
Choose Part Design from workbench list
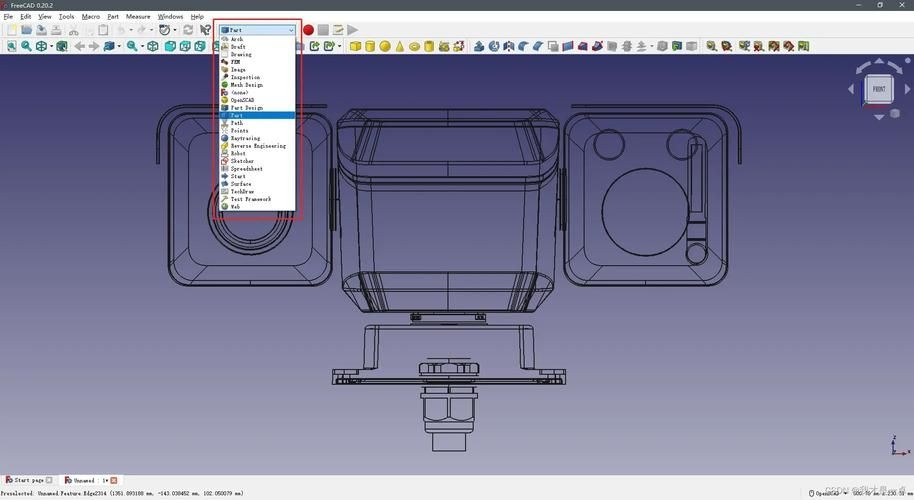(246, 108)
